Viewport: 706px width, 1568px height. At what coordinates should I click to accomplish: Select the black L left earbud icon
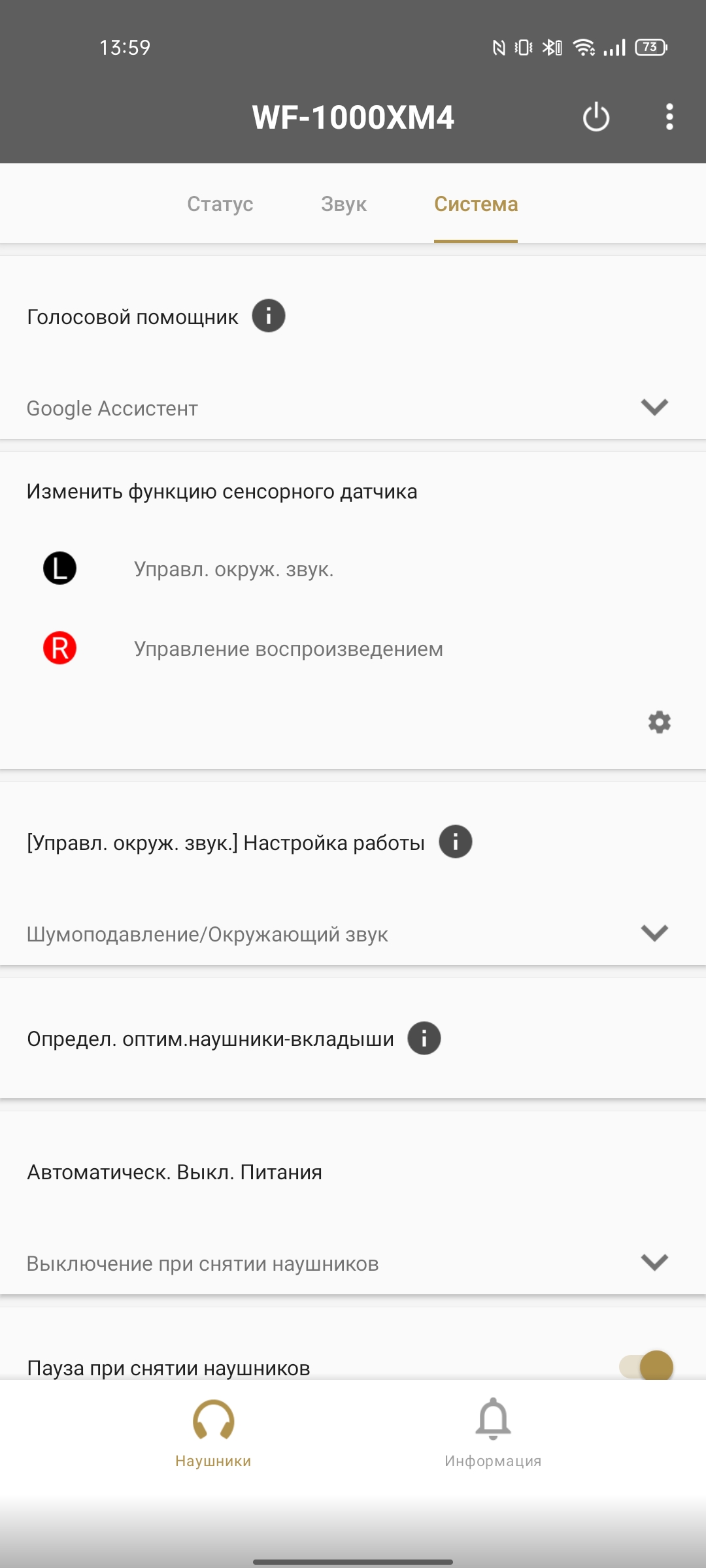(x=59, y=568)
